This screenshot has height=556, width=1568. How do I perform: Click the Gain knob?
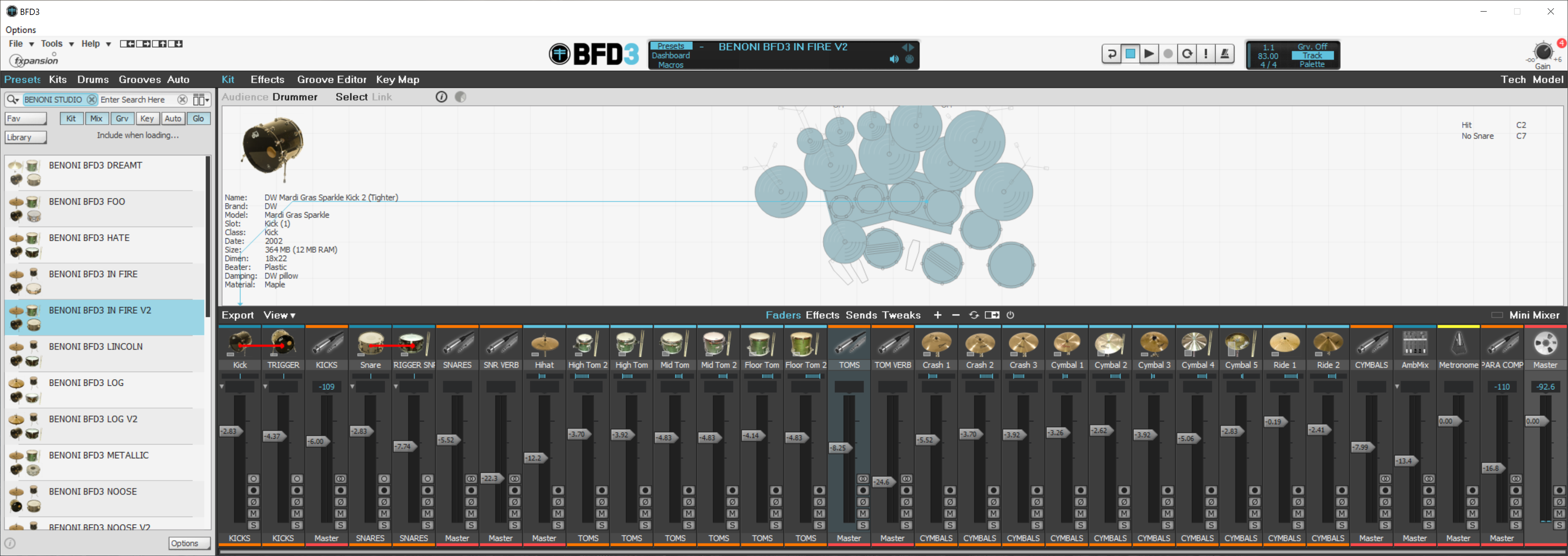pos(1543,52)
